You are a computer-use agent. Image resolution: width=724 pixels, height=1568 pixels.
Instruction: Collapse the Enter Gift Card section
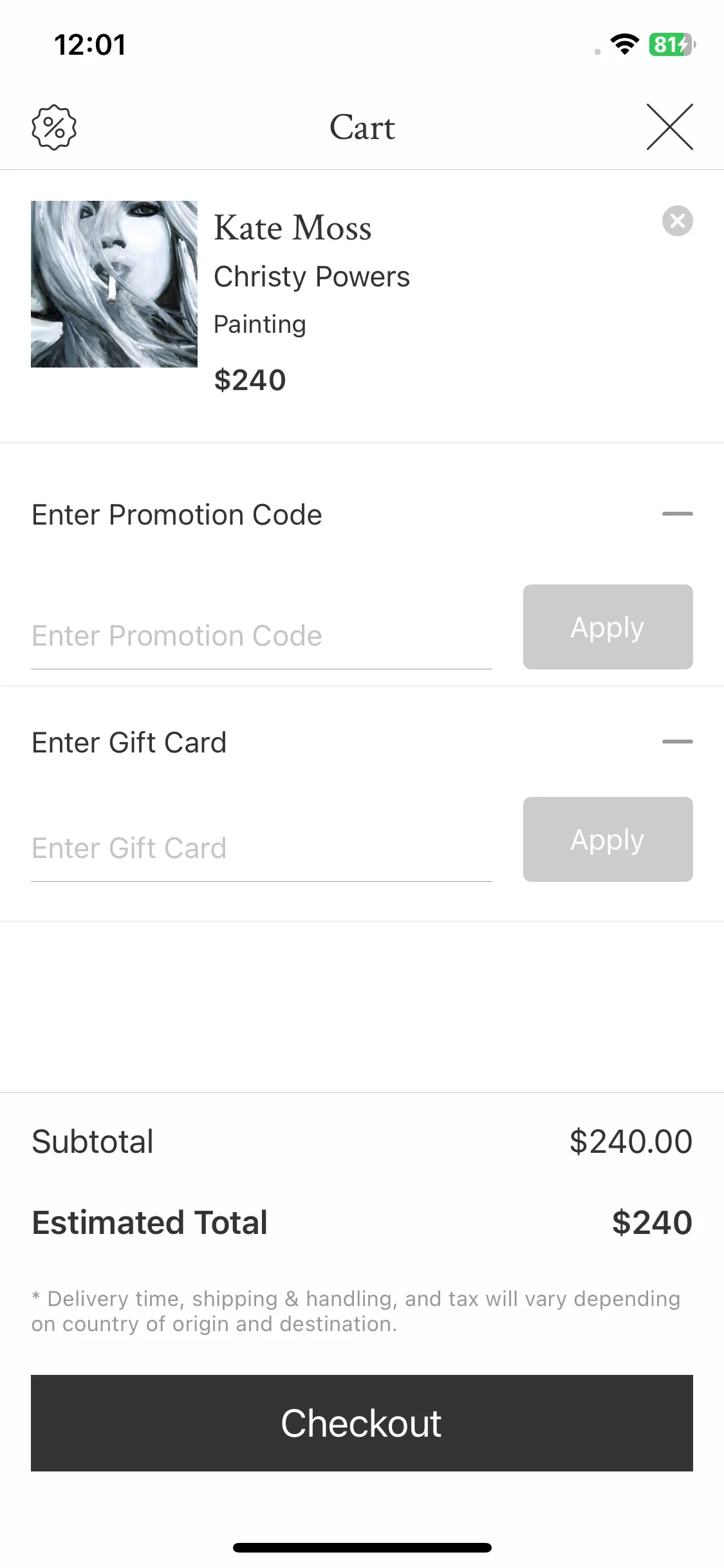[x=677, y=742]
